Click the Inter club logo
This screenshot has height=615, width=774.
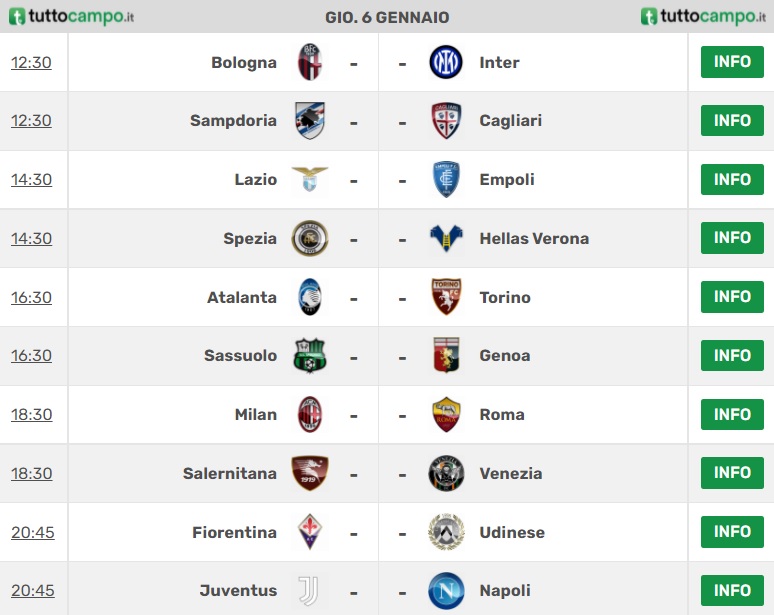click(446, 62)
